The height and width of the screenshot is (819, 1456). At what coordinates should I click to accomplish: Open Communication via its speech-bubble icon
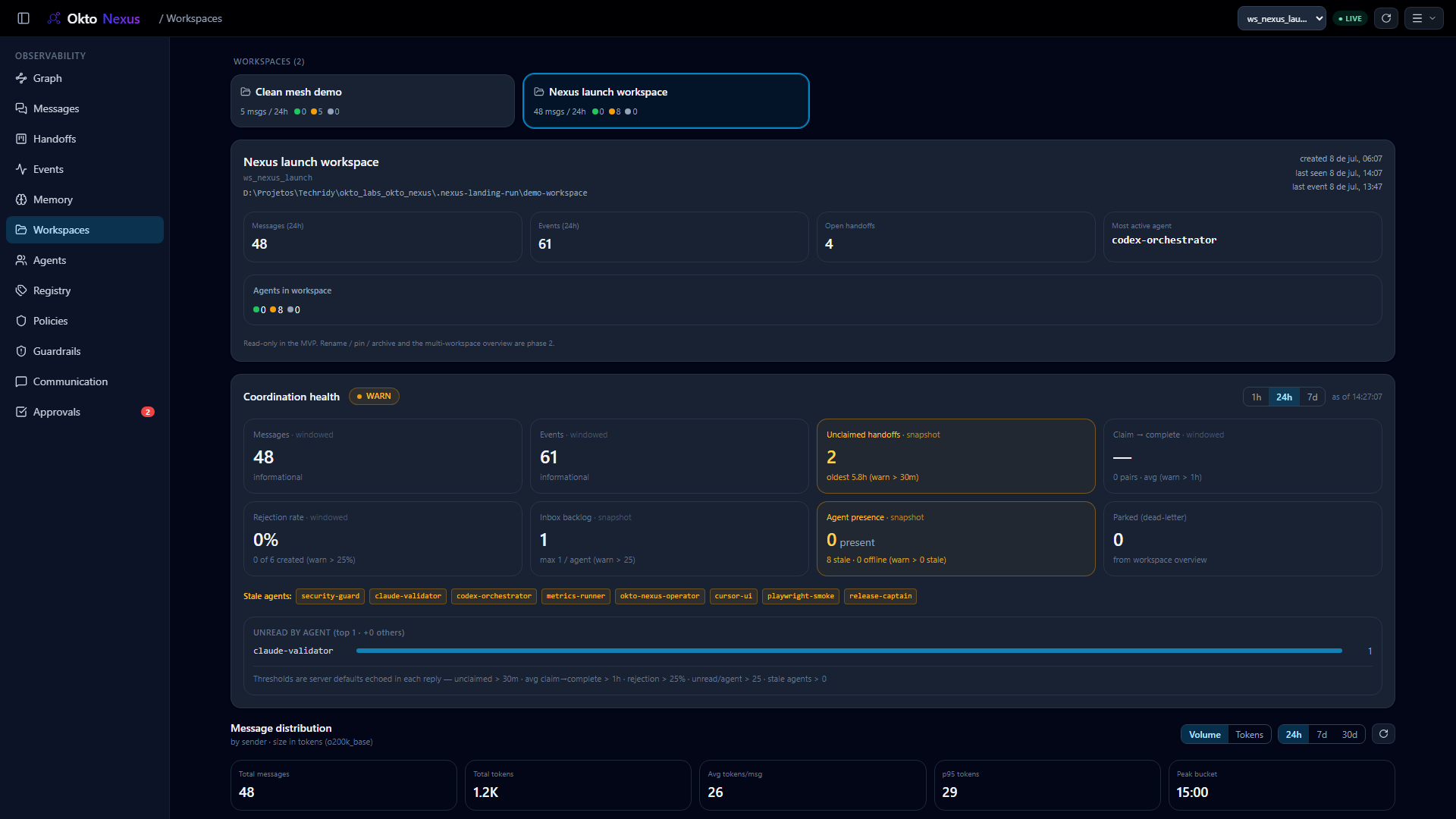coord(21,381)
